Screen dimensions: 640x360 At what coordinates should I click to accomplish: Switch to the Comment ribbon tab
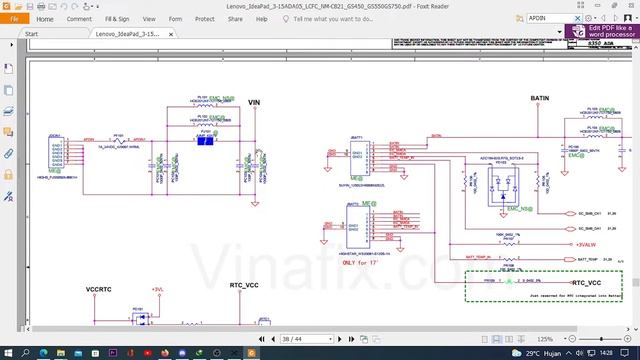coord(79,19)
